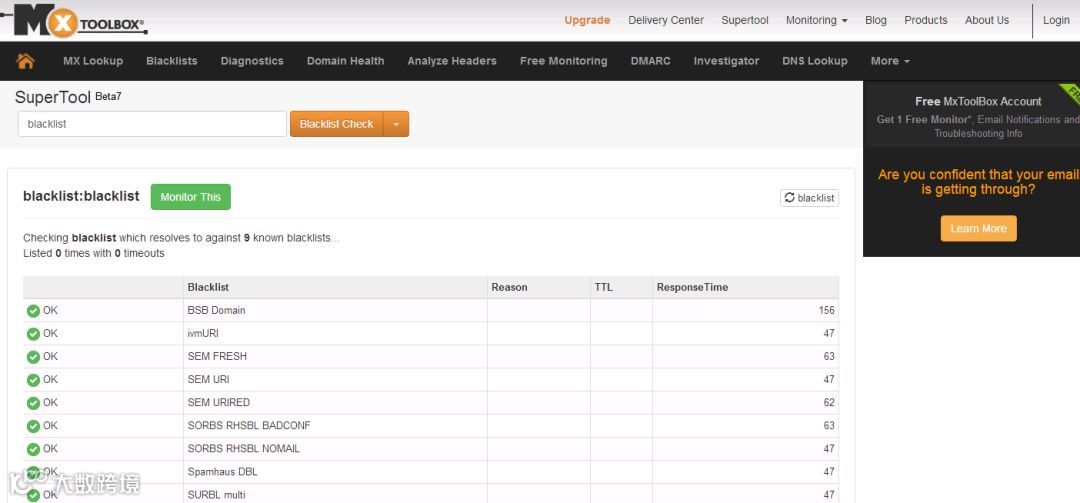
Task: Click the Login link
Action: point(1056,20)
